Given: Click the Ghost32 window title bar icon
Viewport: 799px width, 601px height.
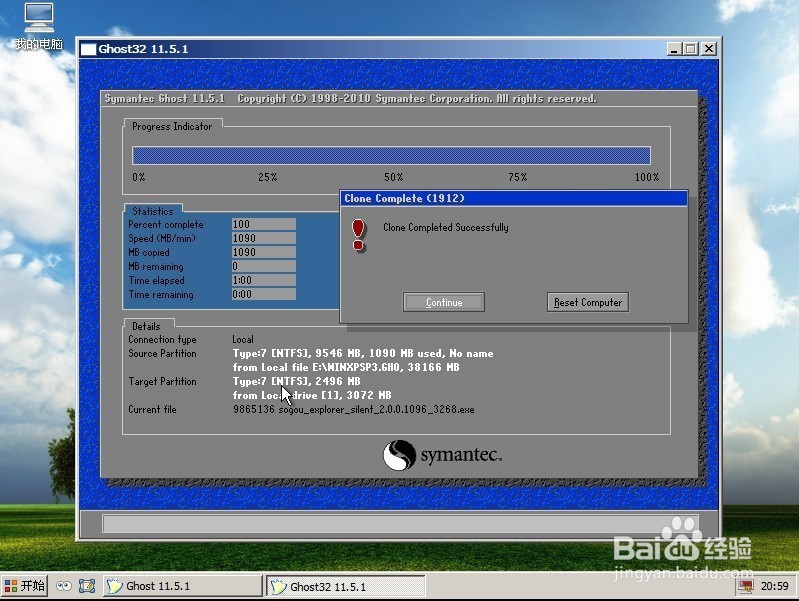Looking at the screenshot, I should coord(88,49).
